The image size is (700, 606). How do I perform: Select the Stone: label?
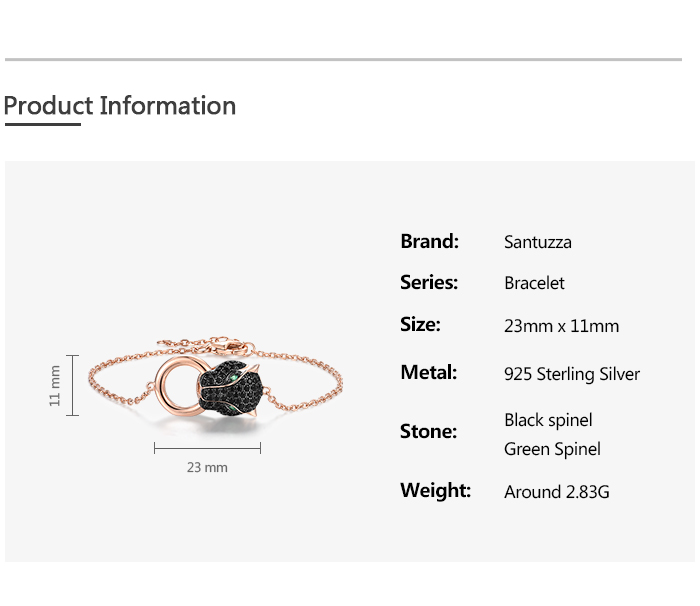(x=428, y=432)
